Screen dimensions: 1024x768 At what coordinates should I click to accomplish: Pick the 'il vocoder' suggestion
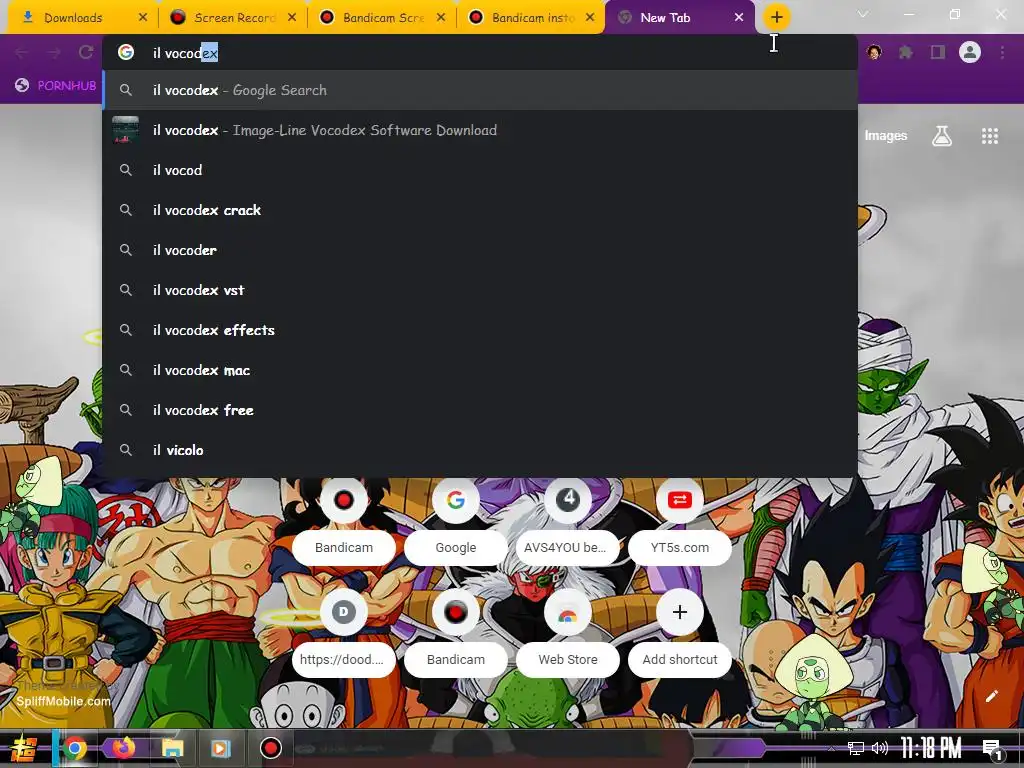480,250
